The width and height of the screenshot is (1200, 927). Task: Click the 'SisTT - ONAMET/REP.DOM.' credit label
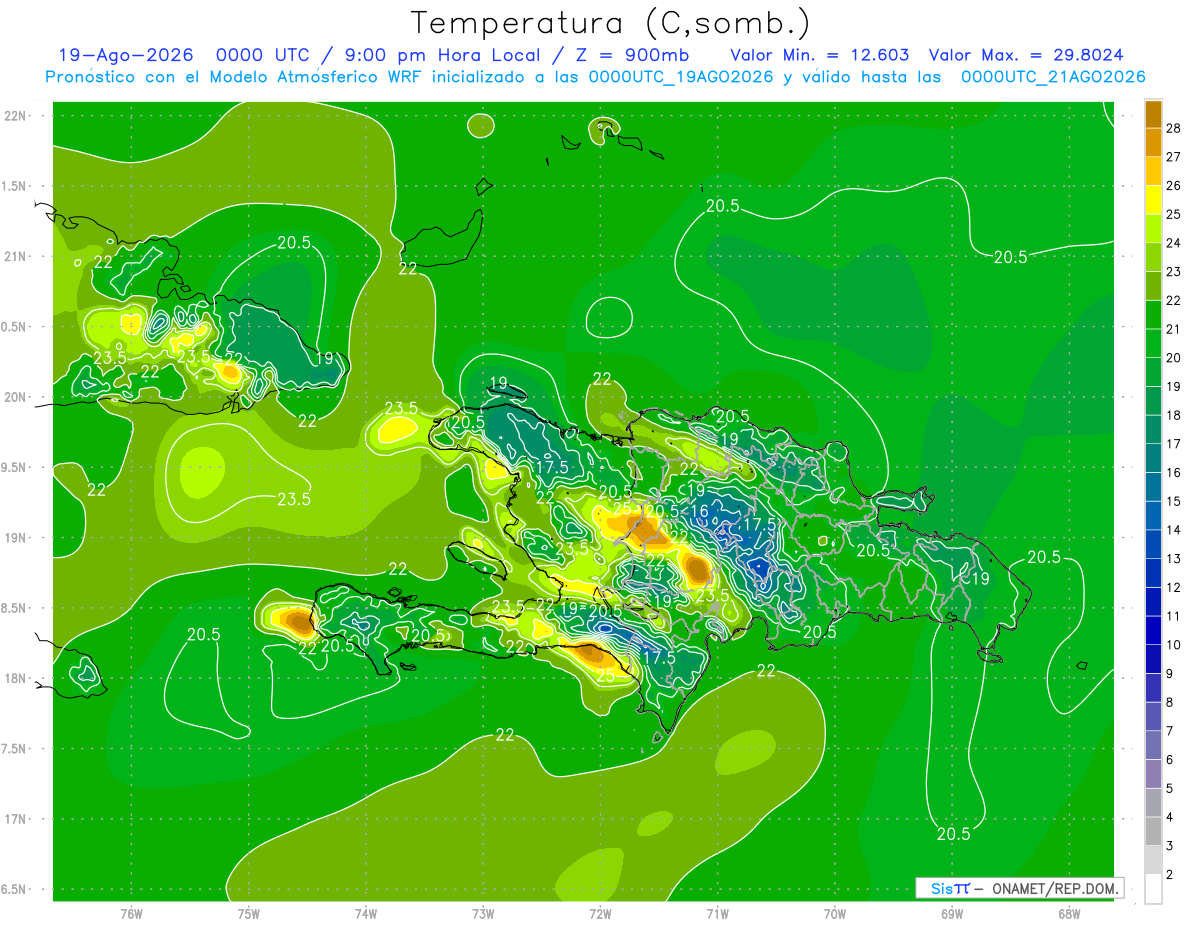(x=1020, y=888)
